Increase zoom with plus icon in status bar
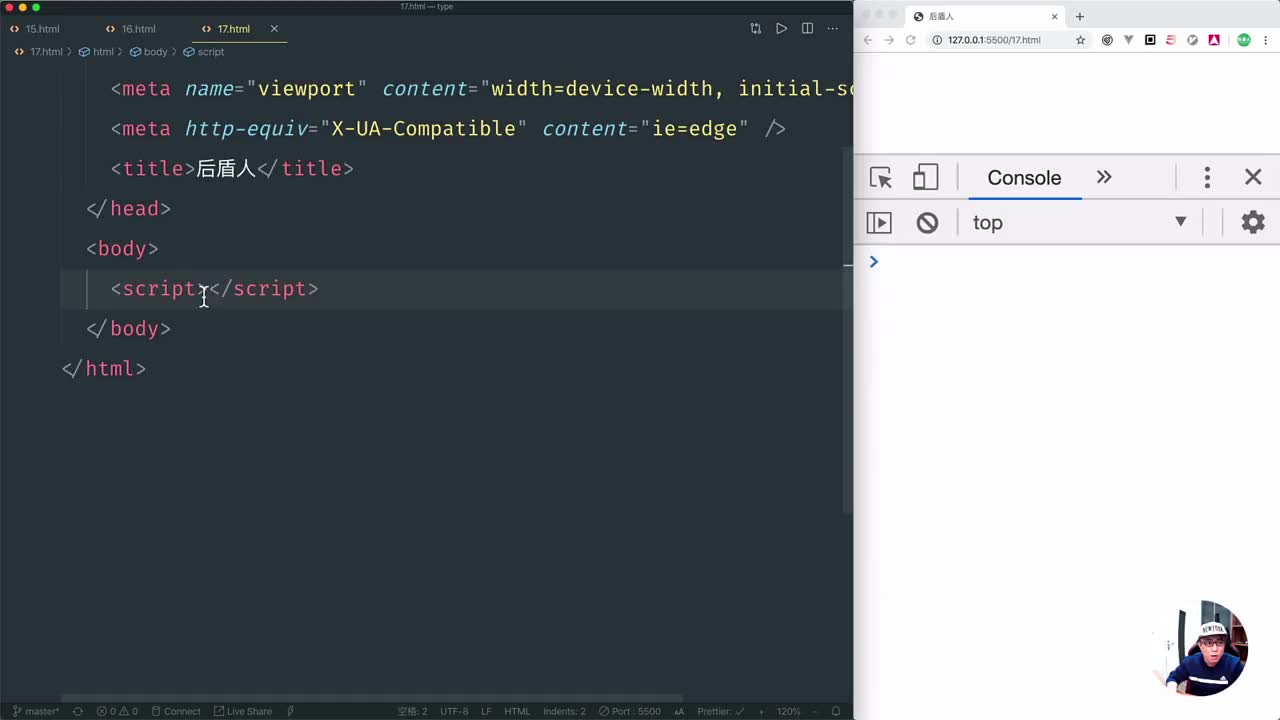 tap(763, 712)
